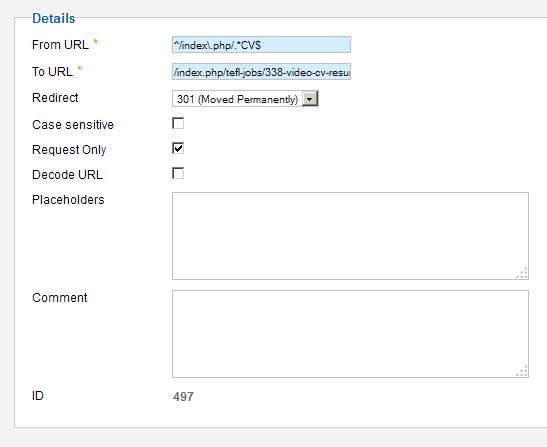Open the Redirect dropdown arrow
This screenshot has height=447, width=547.
point(310,99)
